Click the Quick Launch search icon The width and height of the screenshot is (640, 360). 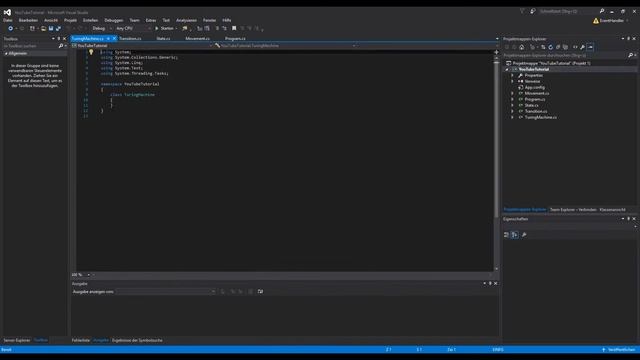point(602,11)
